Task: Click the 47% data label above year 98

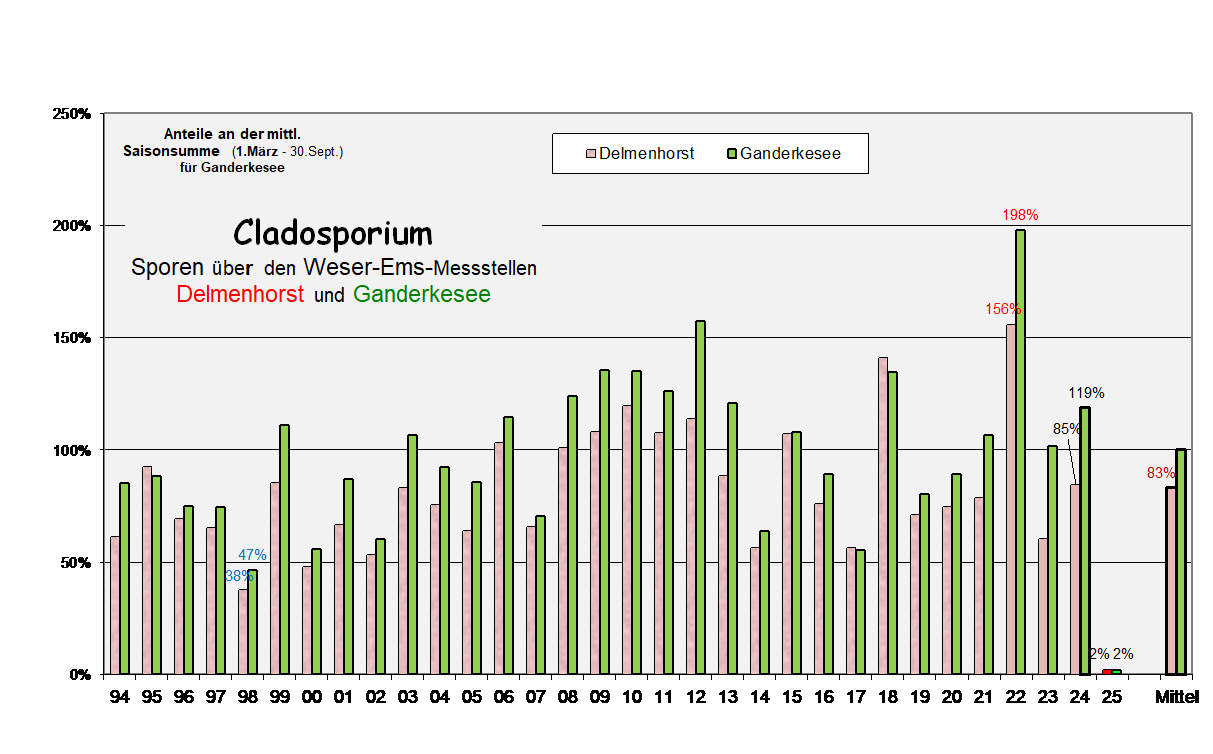Action: click(252, 553)
